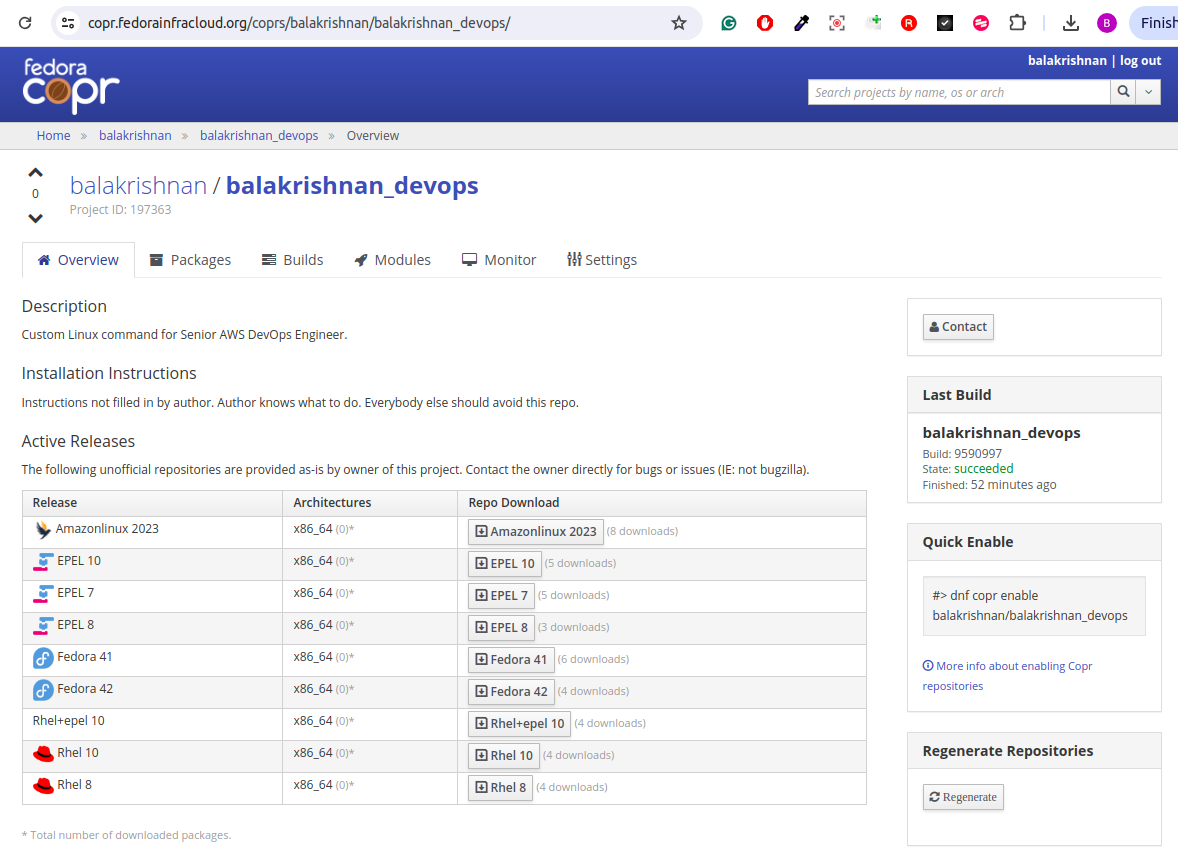1178x853 pixels.
Task: Open the project Settings tab
Action: tap(602, 260)
